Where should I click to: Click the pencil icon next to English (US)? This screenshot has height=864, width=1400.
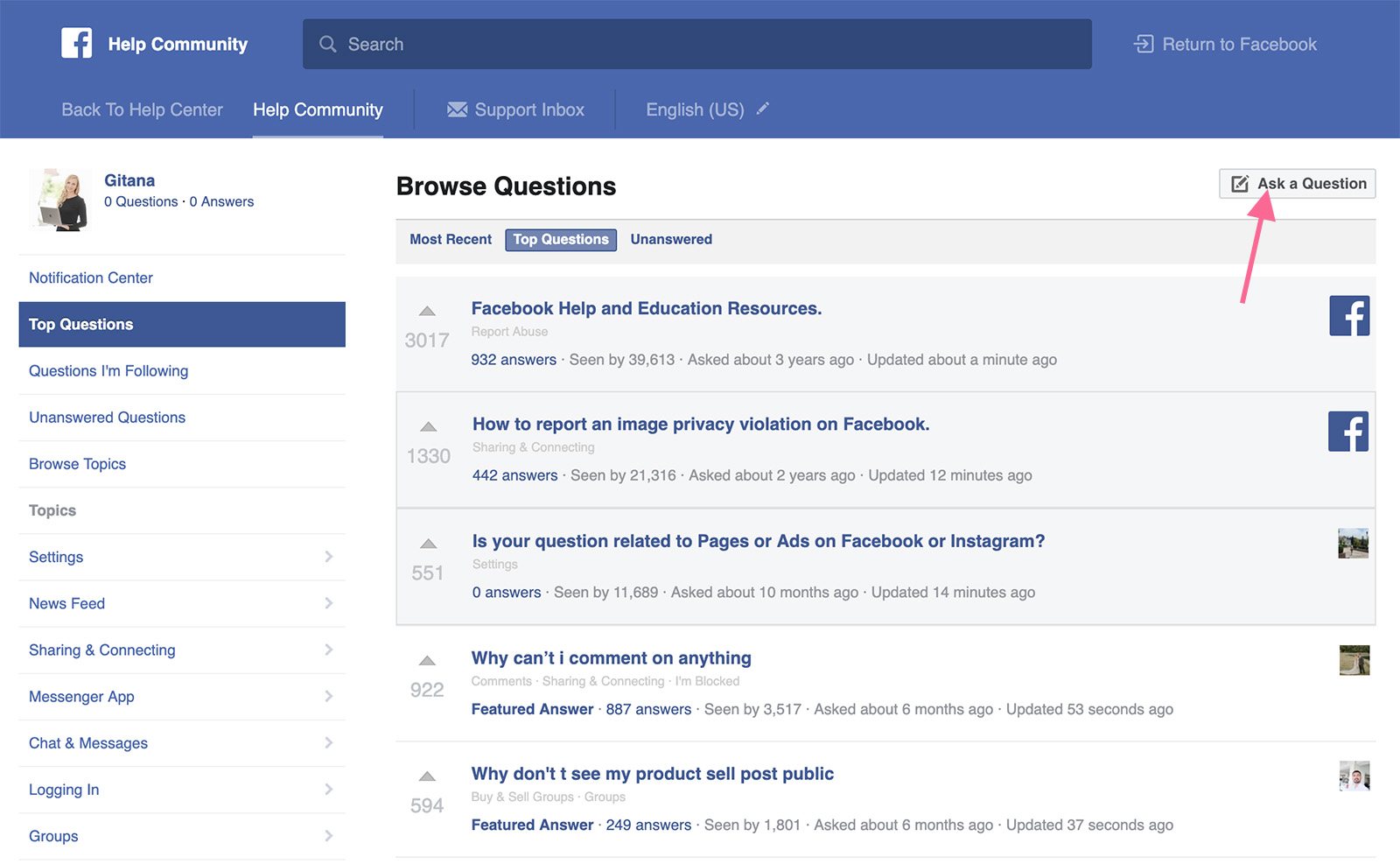(x=763, y=109)
